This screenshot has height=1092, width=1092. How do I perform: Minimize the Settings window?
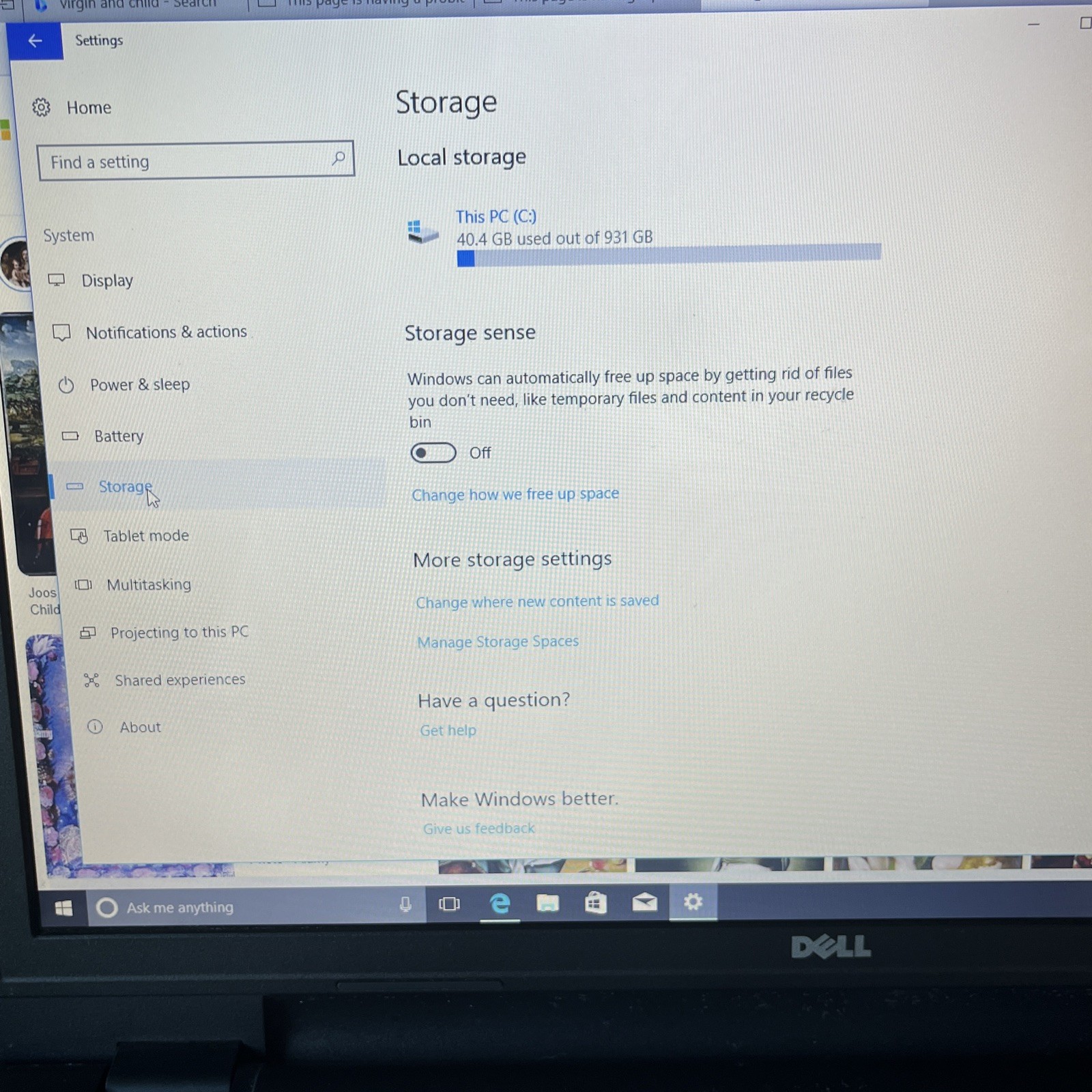click(1033, 24)
